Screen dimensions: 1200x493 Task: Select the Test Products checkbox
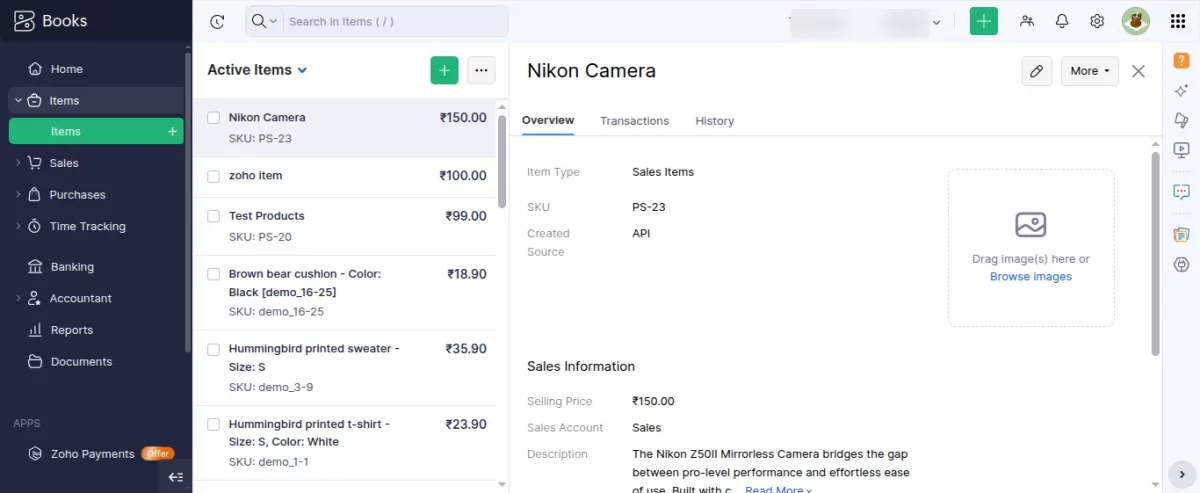point(213,216)
